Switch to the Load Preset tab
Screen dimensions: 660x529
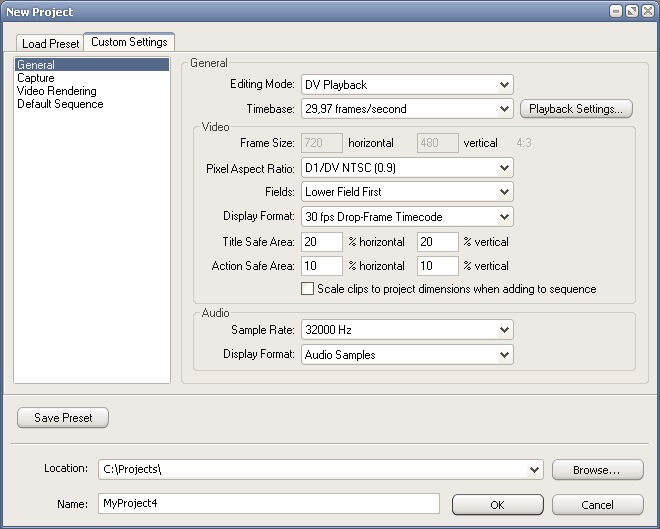coord(50,43)
